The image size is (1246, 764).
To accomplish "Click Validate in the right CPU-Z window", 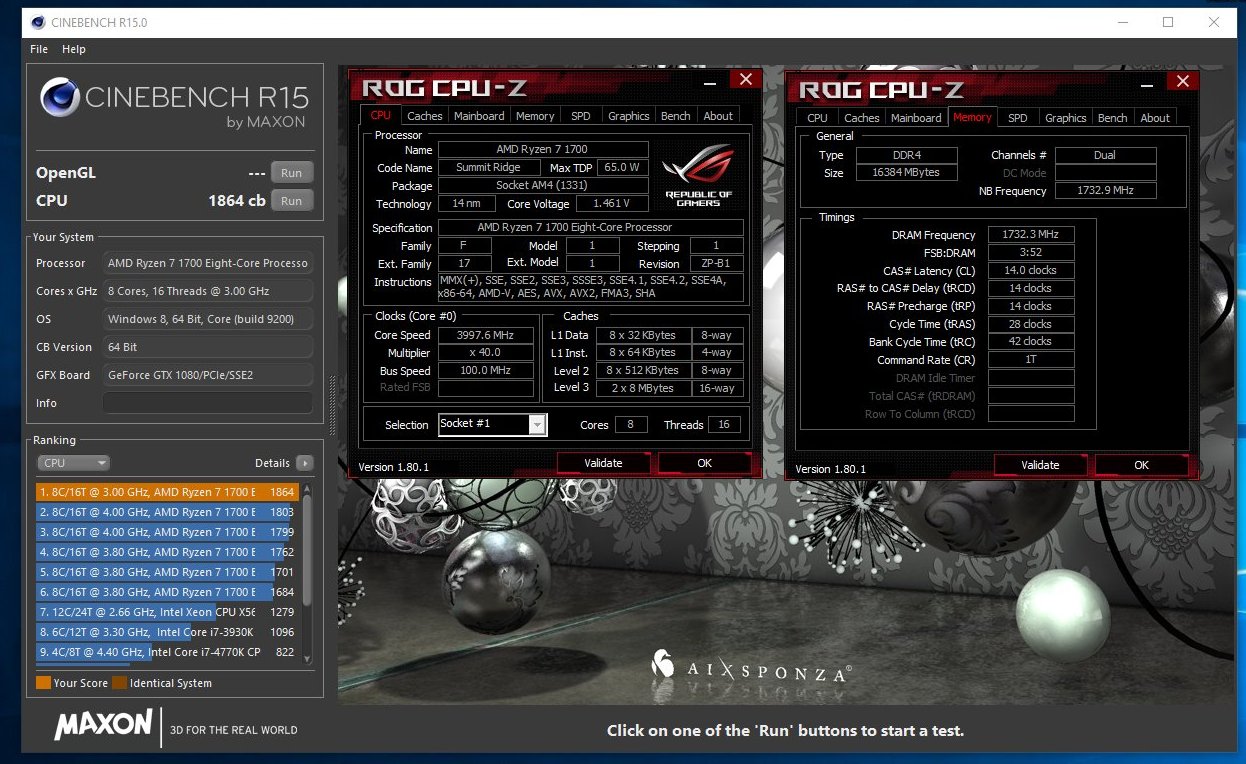I will click(1040, 465).
